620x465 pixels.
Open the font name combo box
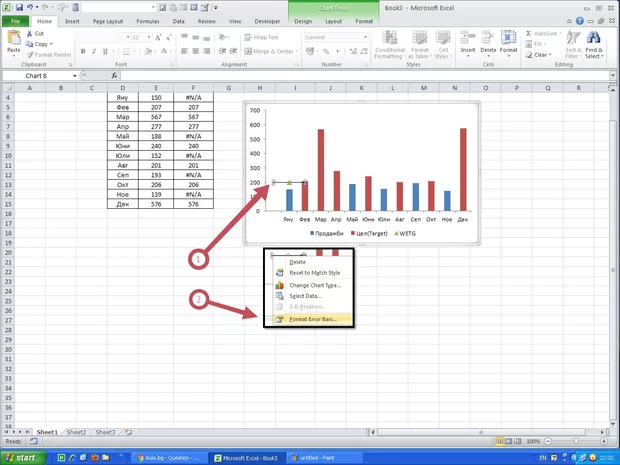104,37
